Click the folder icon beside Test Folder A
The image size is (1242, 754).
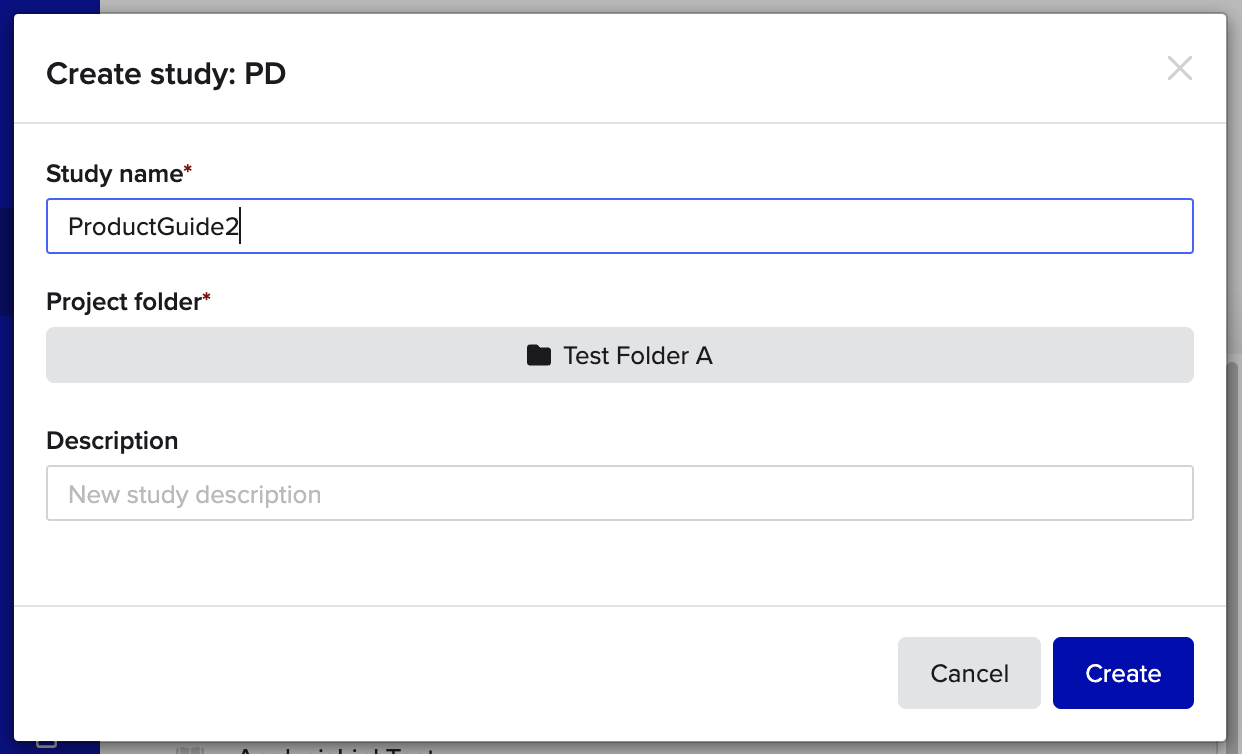point(539,355)
